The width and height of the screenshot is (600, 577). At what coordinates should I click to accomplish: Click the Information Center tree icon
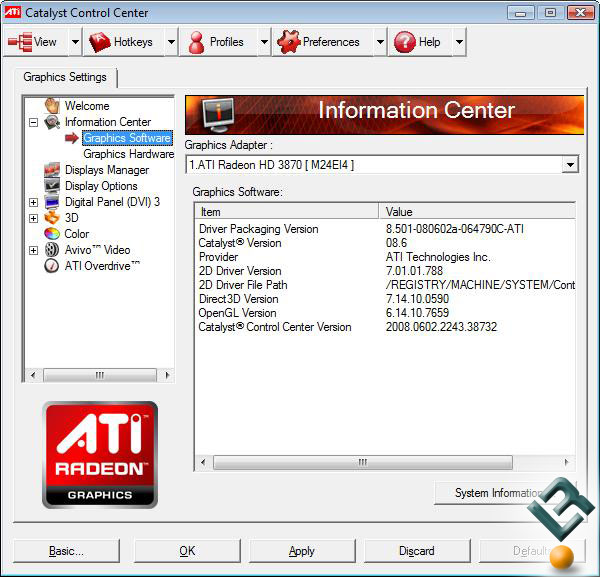click(x=52, y=122)
